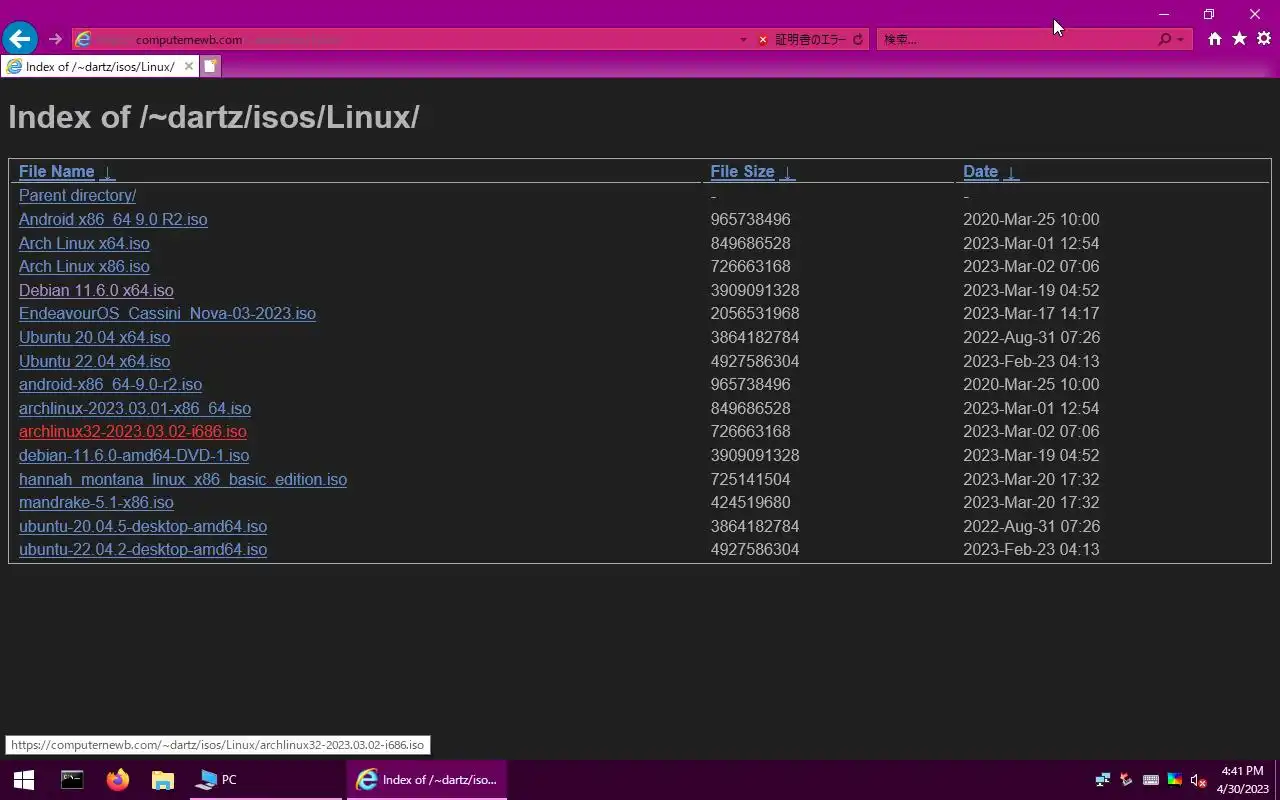The width and height of the screenshot is (1280, 800).
Task: Download Arch Linux x64.iso
Action: (x=84, y=243)
